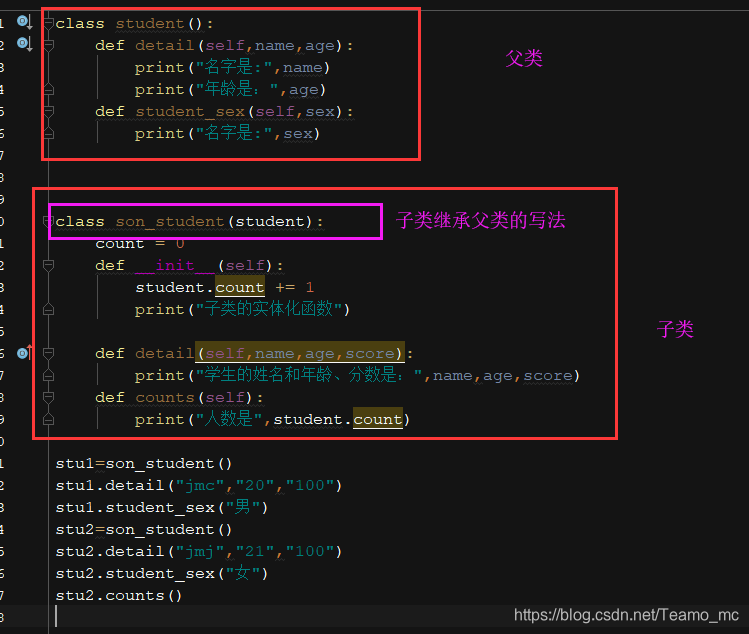The height and width of the screenshot is (634, 749).
Task: Click the line 'student.count += 1'
Action: 225,288
